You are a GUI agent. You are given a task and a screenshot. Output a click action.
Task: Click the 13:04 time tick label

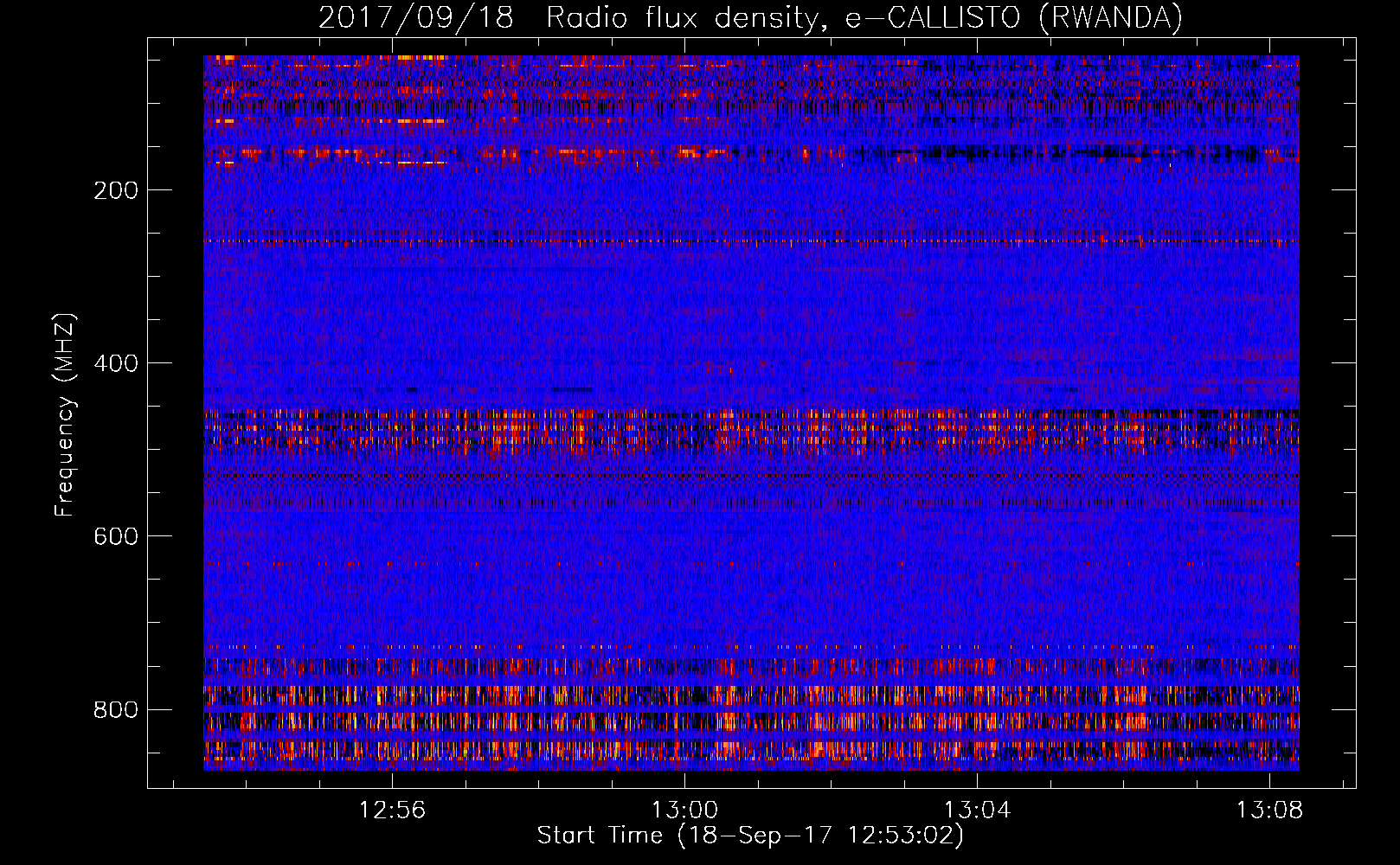click(x=977, y=811)
